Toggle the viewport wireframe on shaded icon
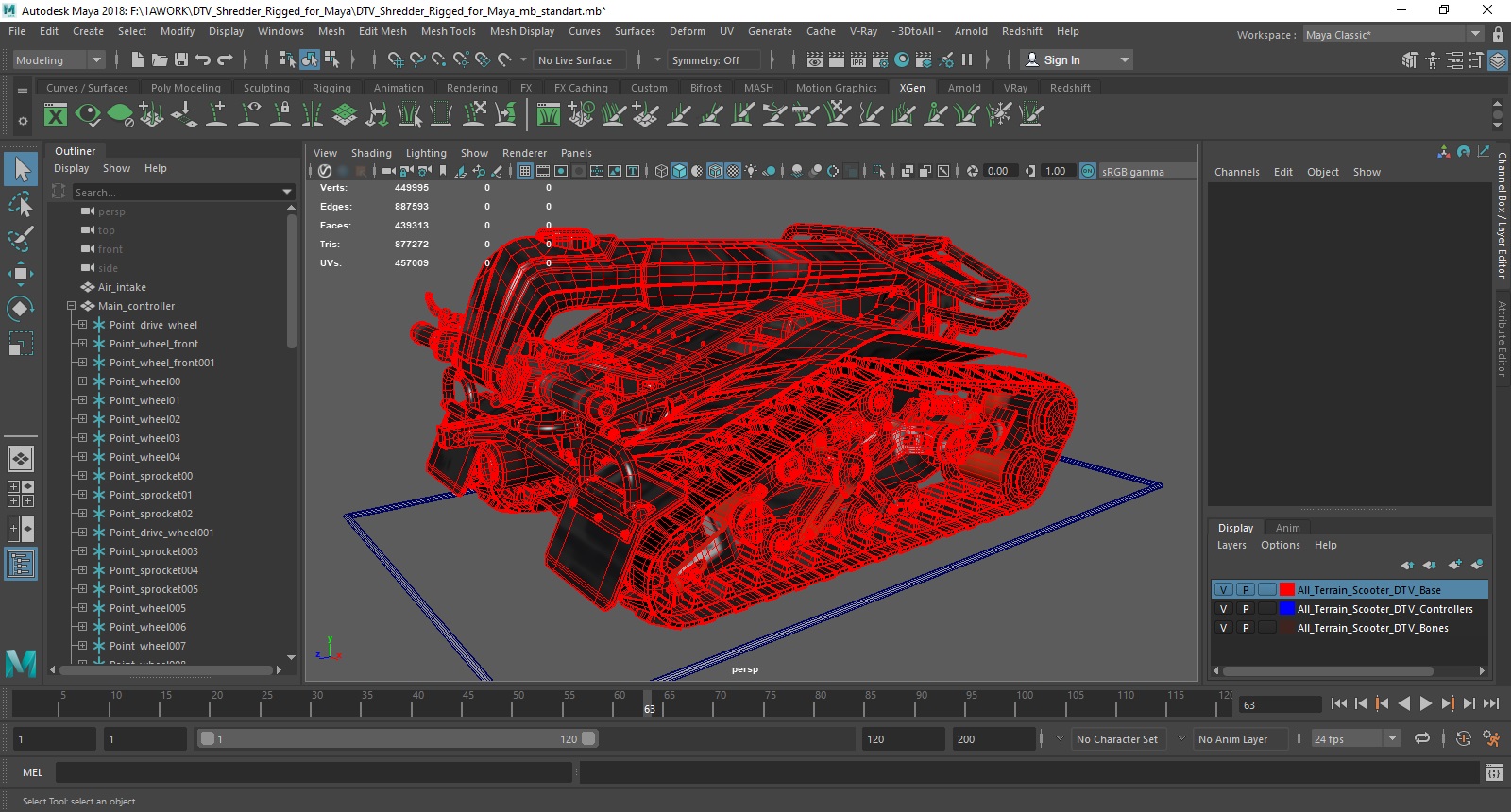 [715, 171]
